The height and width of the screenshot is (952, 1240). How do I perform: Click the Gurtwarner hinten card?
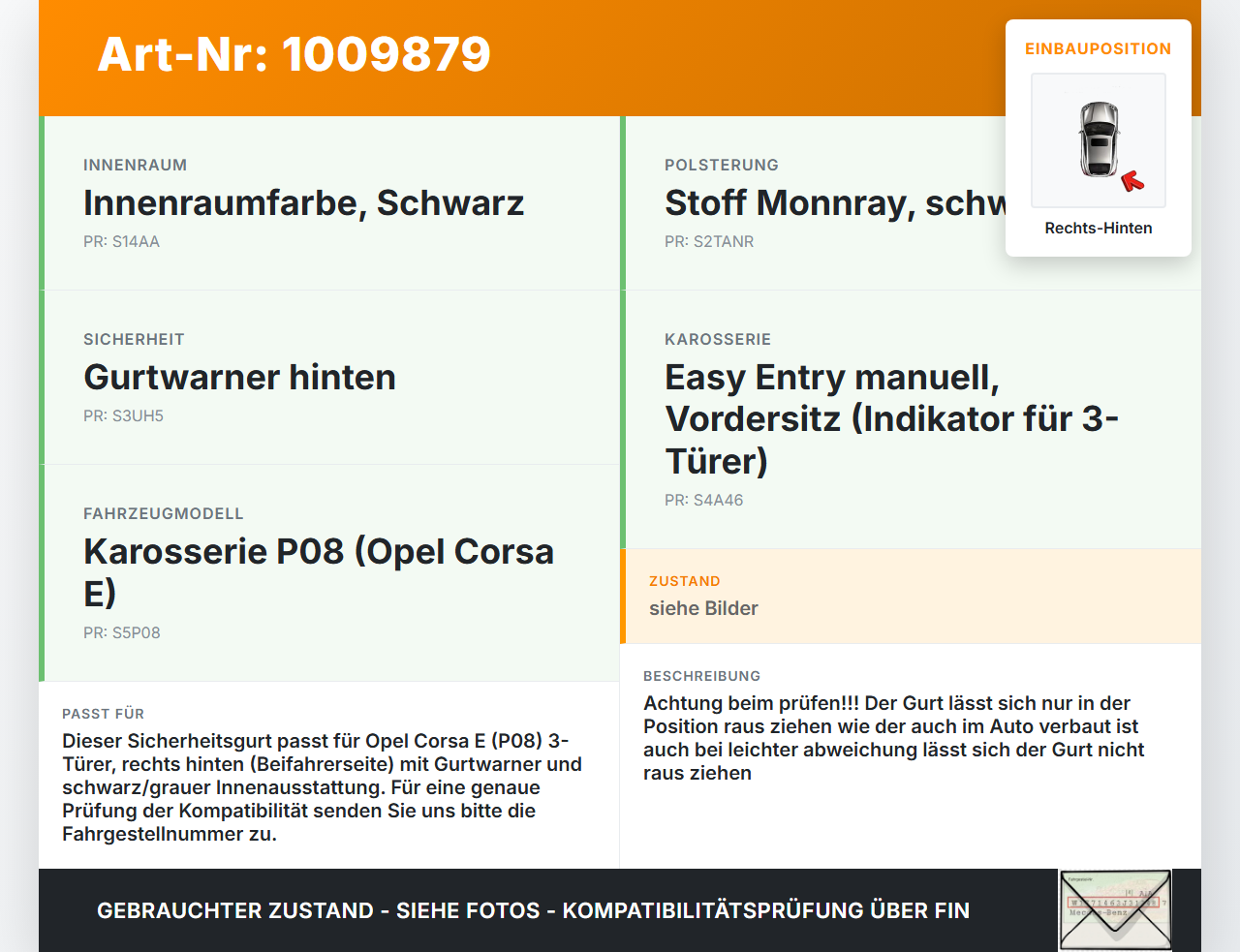(x=239, y=378)
